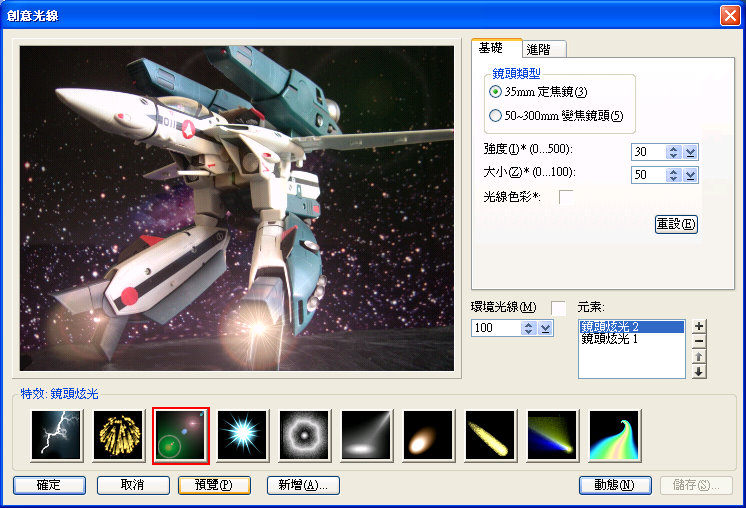Cancel with the 取消 button
746x508 pixels.
tap(133, 485)
